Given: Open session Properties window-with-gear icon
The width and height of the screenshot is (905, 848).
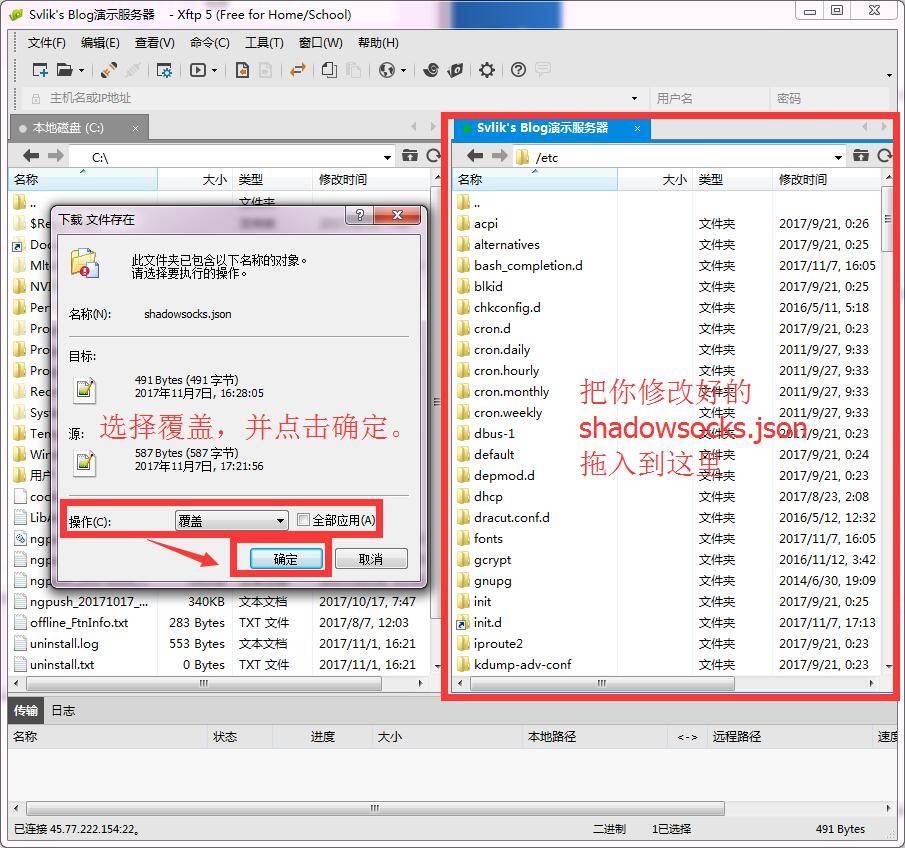Looking at the screenshot, I should (x=164, y=70).
